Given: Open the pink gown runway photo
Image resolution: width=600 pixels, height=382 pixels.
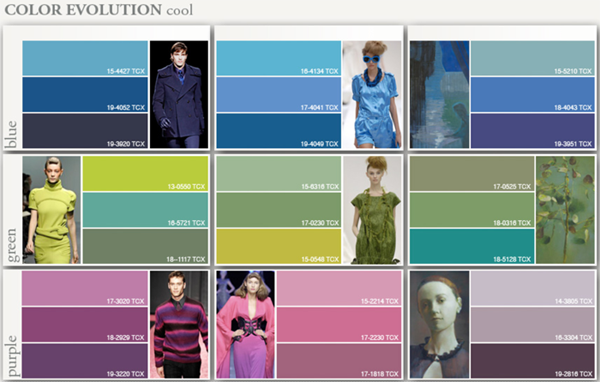Looking at the screenshot, I should pyautogui.click(x=246, y=325).
